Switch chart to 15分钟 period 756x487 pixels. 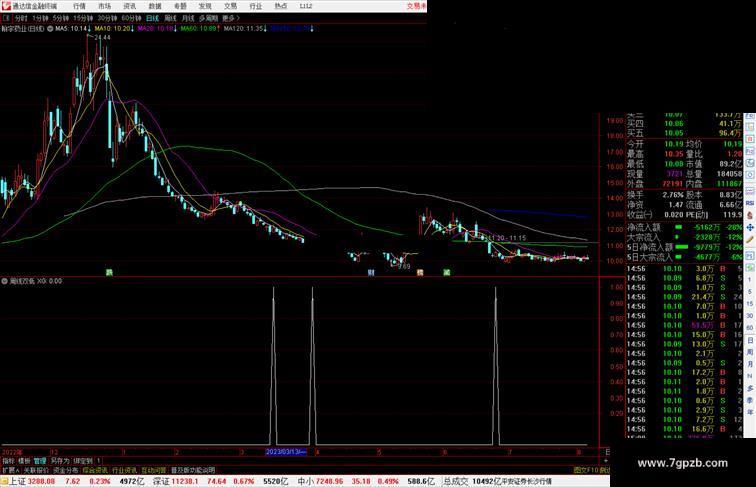click(83, 18)
